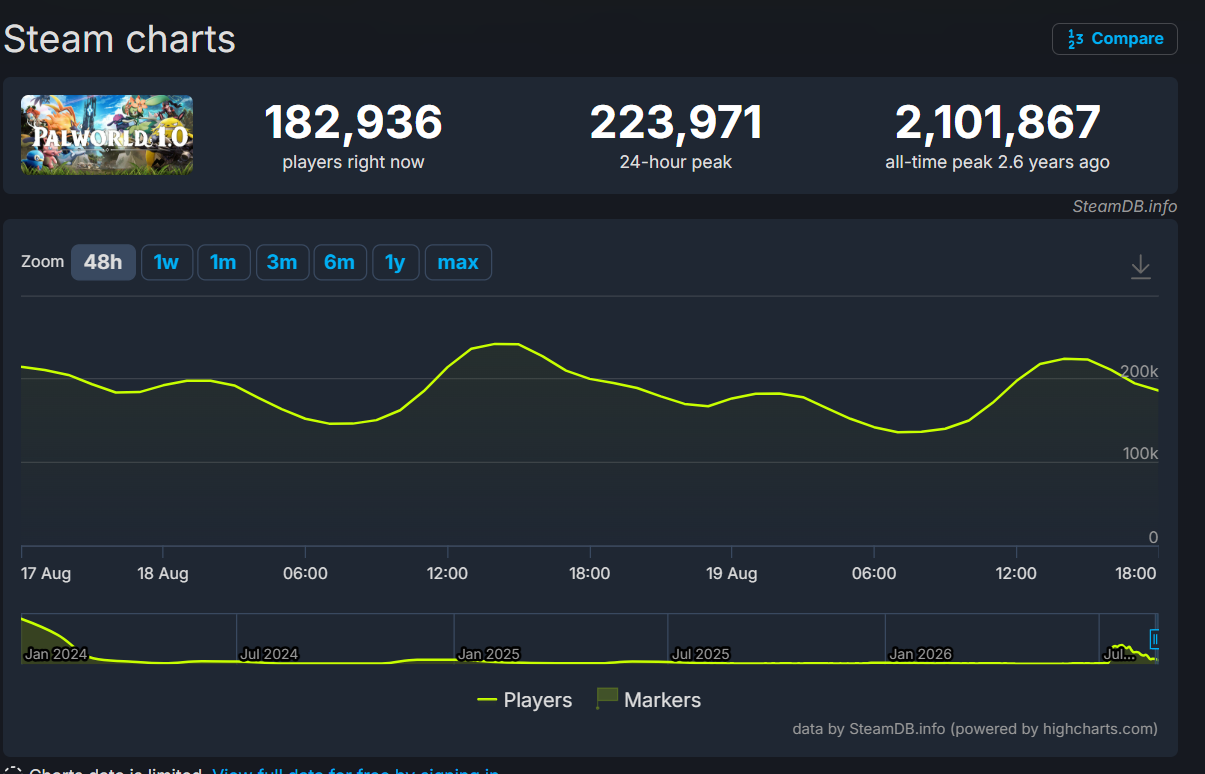The height and width of the screenshot is (774, 1205).
Task: Switch zoom to 1m
Action: coord(223,263)
